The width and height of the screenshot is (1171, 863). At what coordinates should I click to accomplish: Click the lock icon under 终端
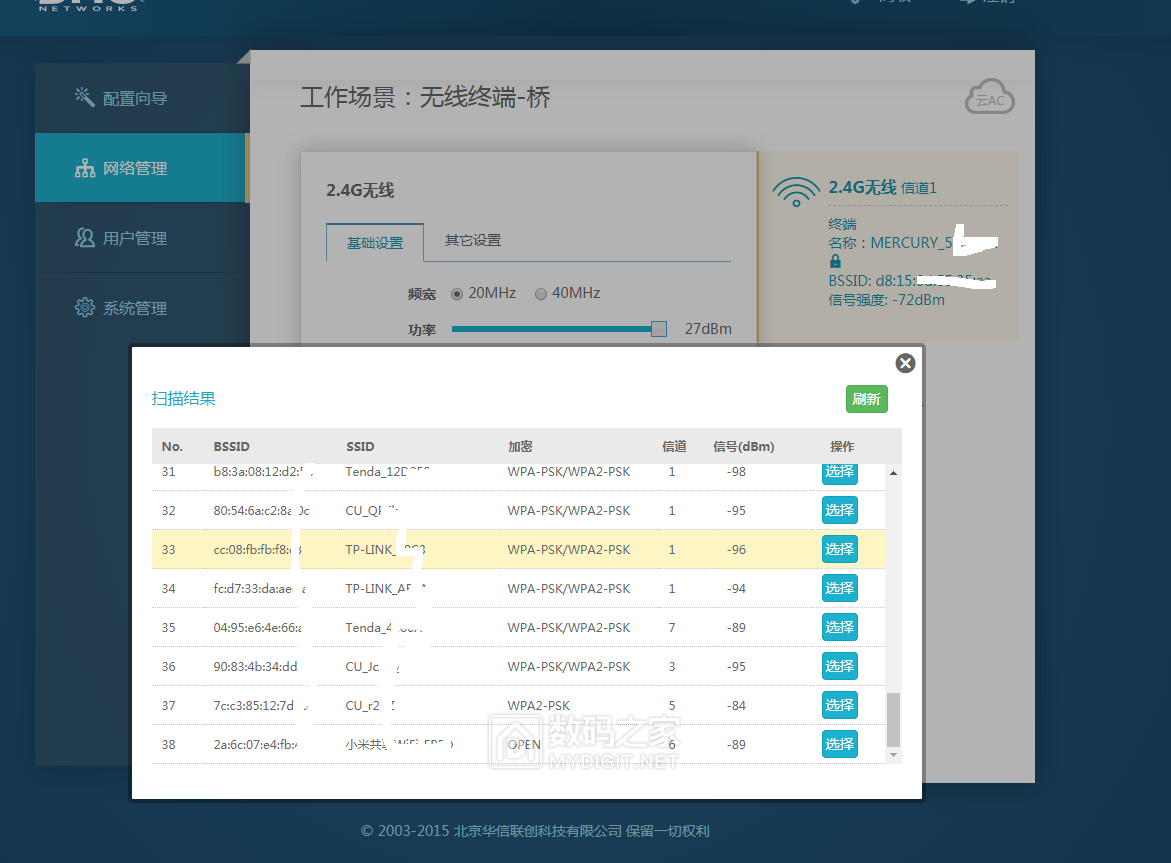[x=835, y=260]
